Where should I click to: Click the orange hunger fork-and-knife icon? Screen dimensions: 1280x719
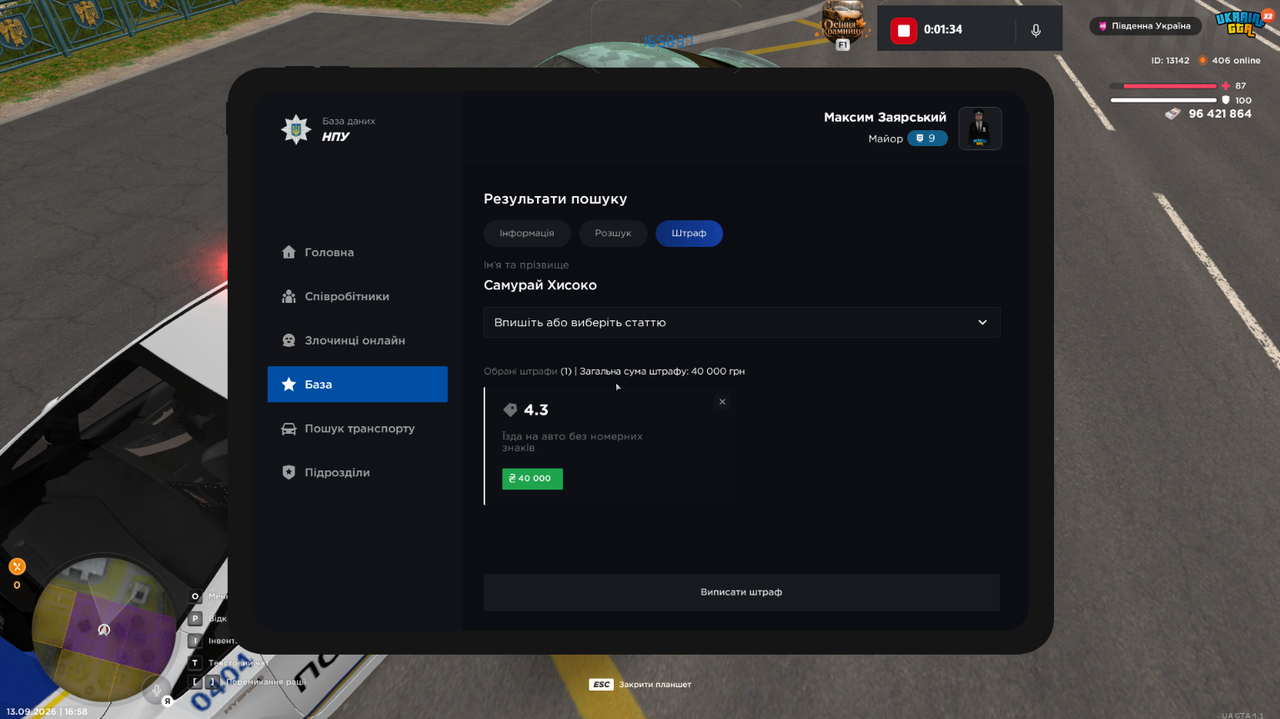(16, 567)
